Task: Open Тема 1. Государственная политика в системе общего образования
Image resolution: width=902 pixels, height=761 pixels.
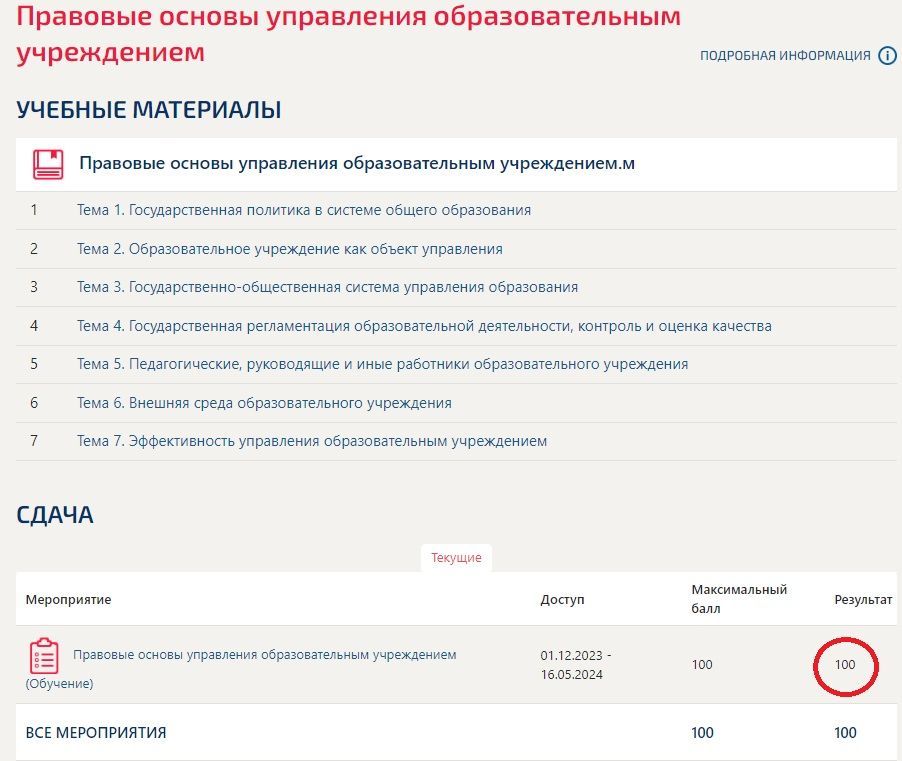Action: (x=304, y=210)
